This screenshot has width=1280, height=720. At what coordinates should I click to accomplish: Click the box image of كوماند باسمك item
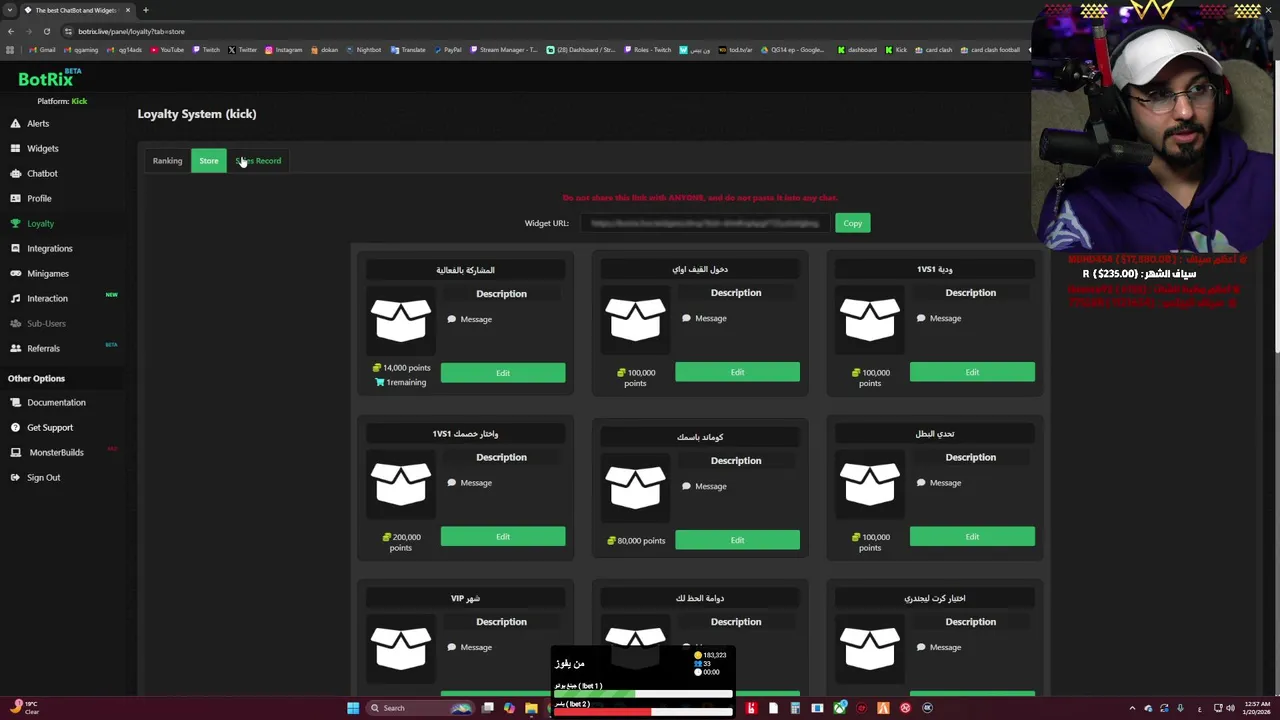(635, 487)
